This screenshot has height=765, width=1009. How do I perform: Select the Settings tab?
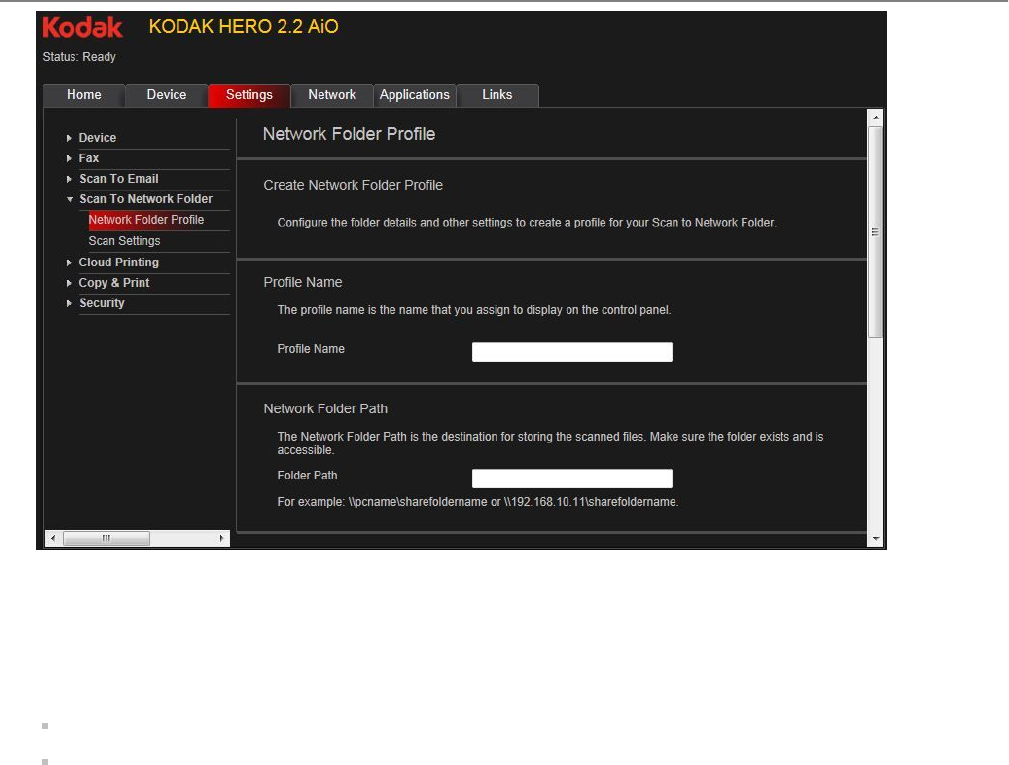pyautogui.click(x=249, y=95)
